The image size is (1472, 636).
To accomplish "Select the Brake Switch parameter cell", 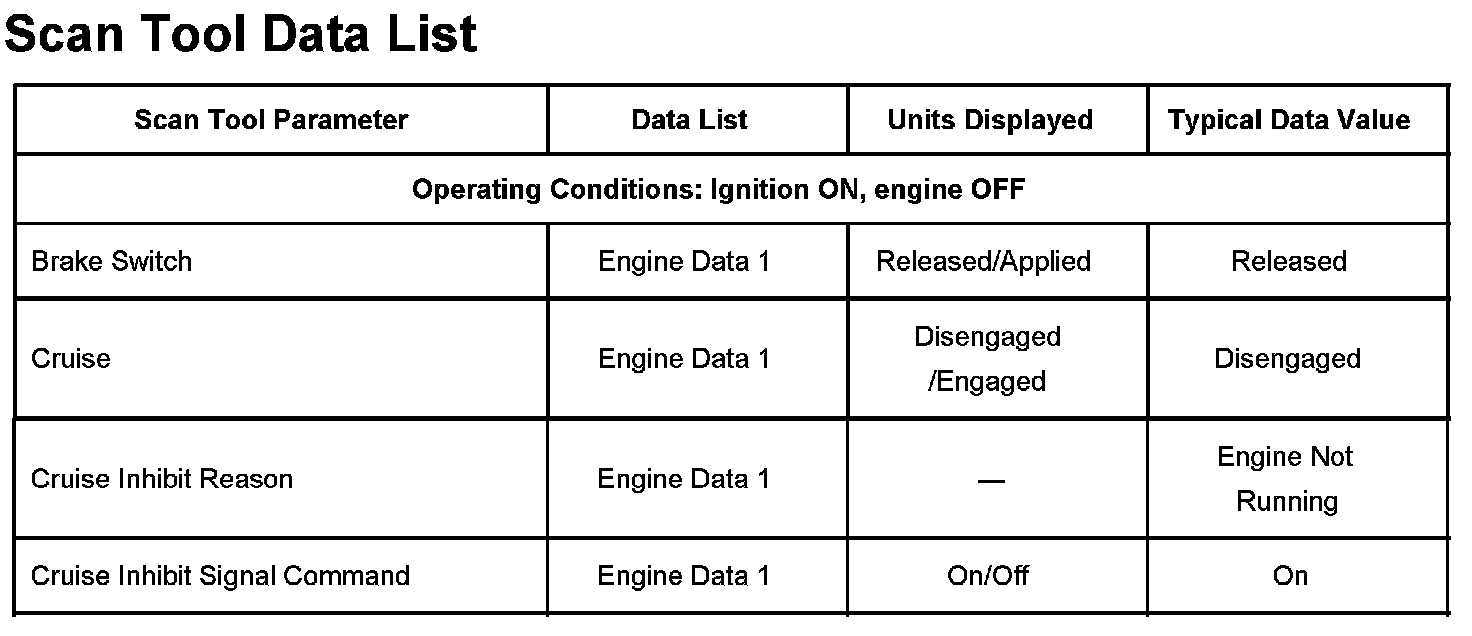I will tap(111, 261).
